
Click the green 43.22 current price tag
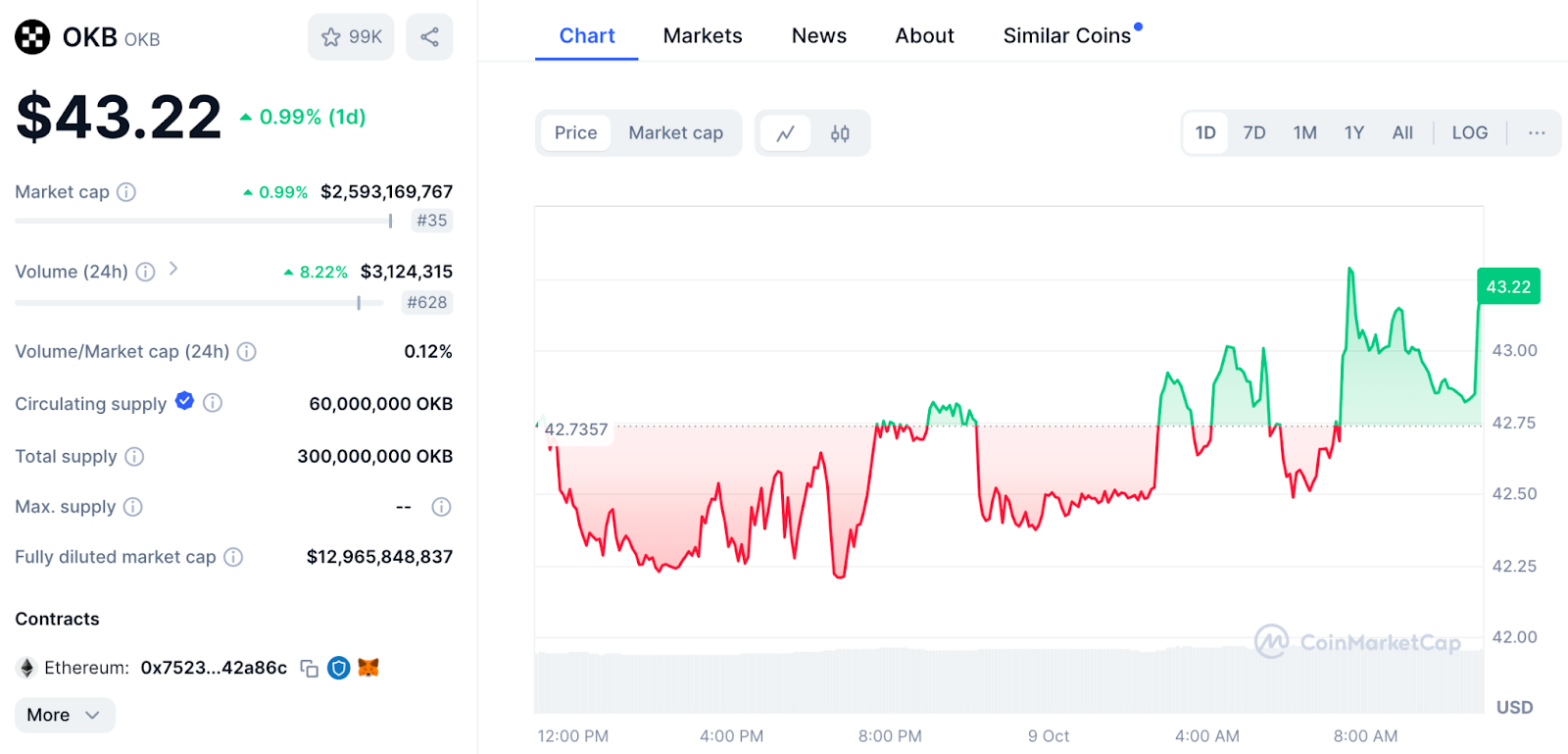(x=1508, y=286)
